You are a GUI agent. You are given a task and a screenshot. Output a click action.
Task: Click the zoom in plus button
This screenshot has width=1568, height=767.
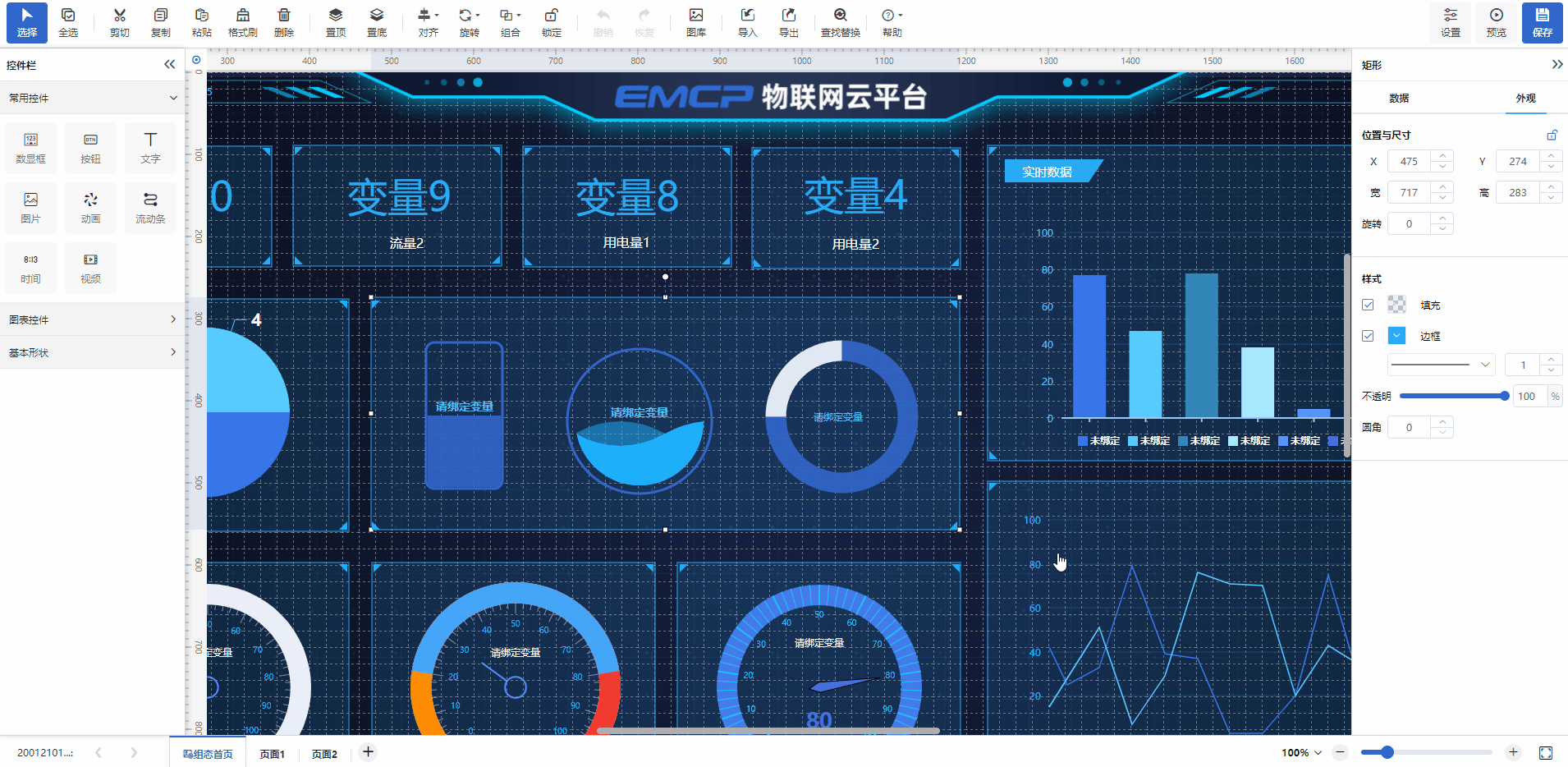[1513, 752]
